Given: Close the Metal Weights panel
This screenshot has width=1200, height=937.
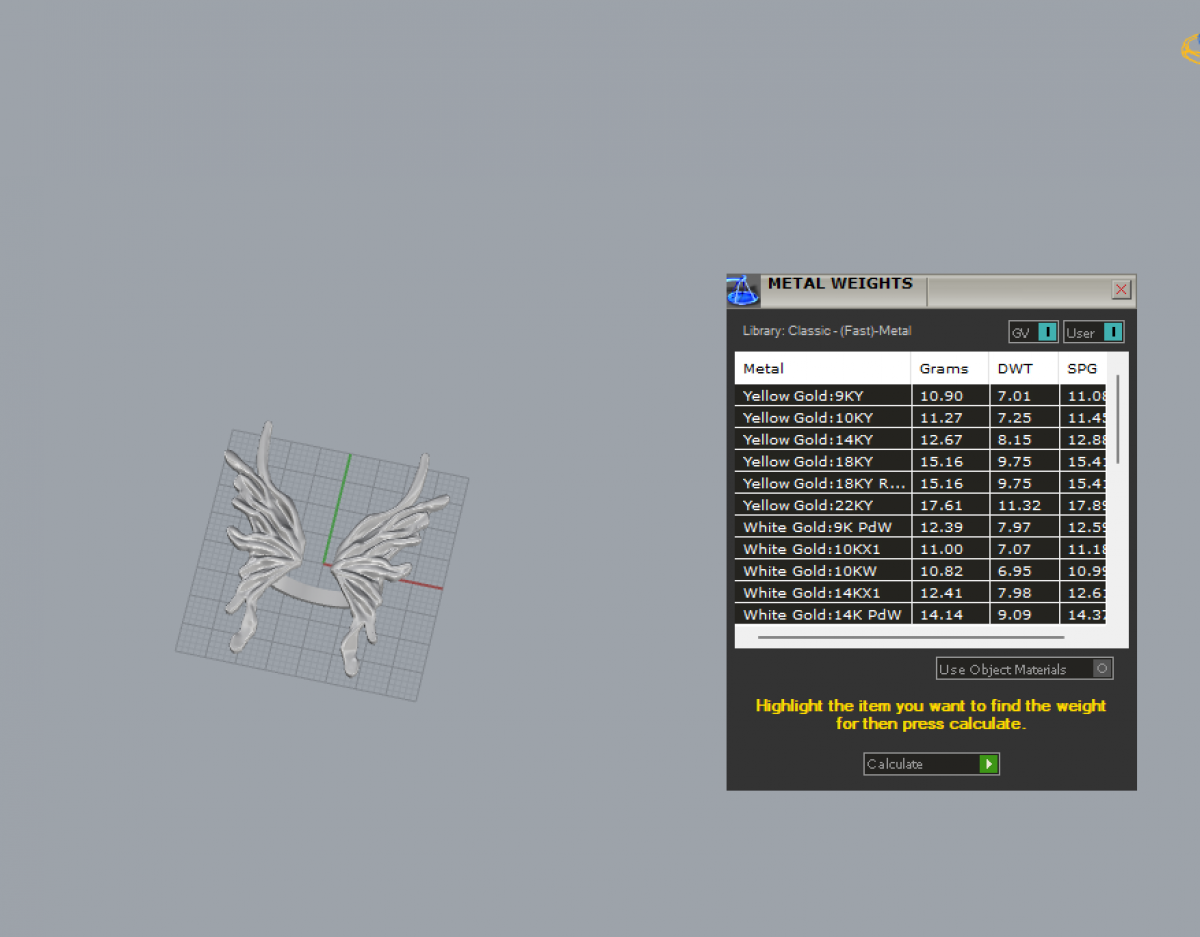Looking at the screenshot, I should [1121, 290].
